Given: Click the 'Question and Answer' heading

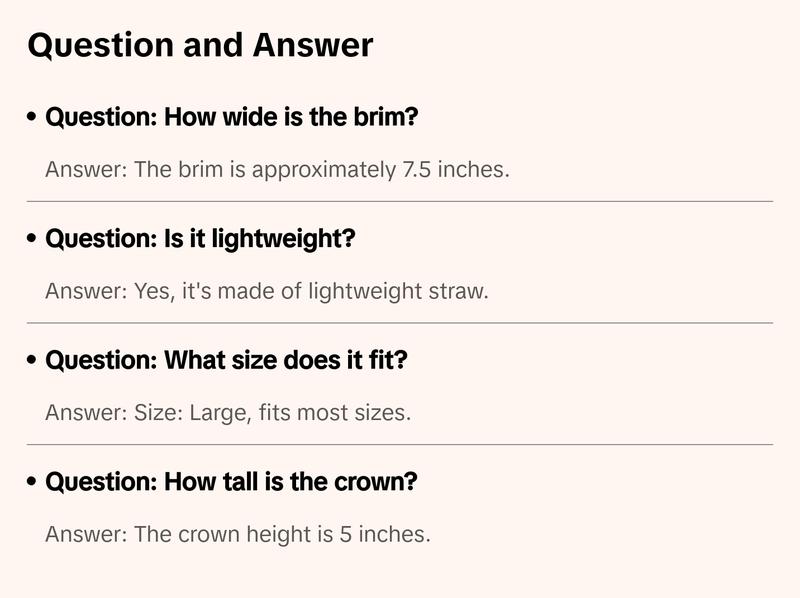Looking at the screenshot, I should pyautogui.click(x=200, y=45).
